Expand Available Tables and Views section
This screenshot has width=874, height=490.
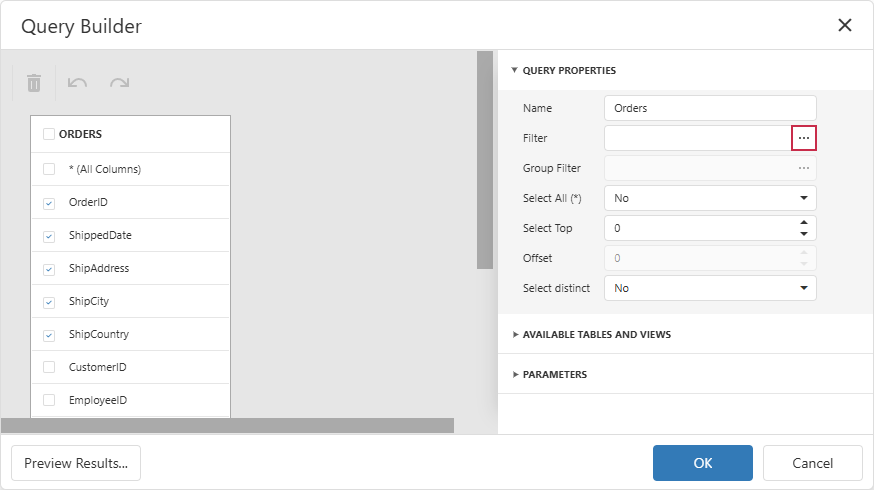coord(515,334)
